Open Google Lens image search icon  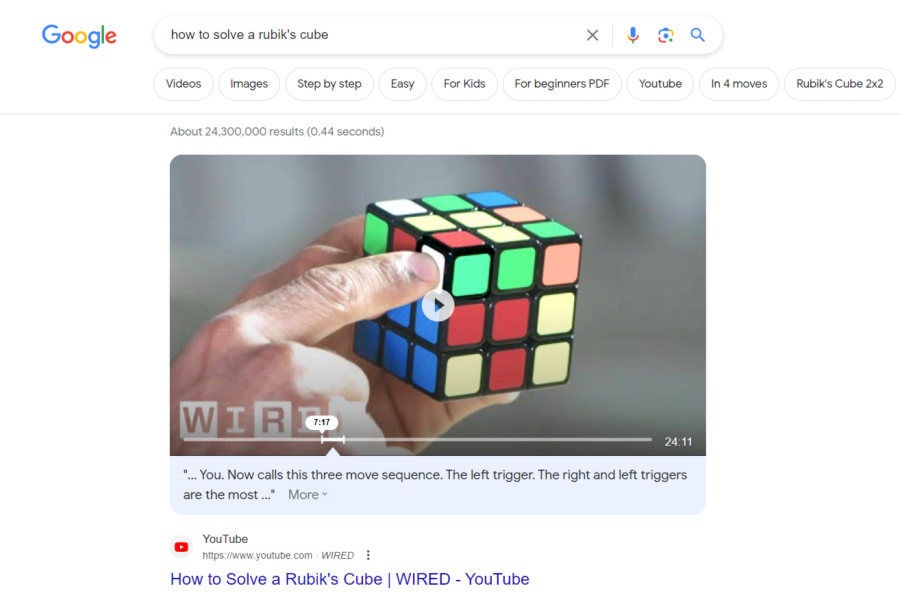coord(665,35)
